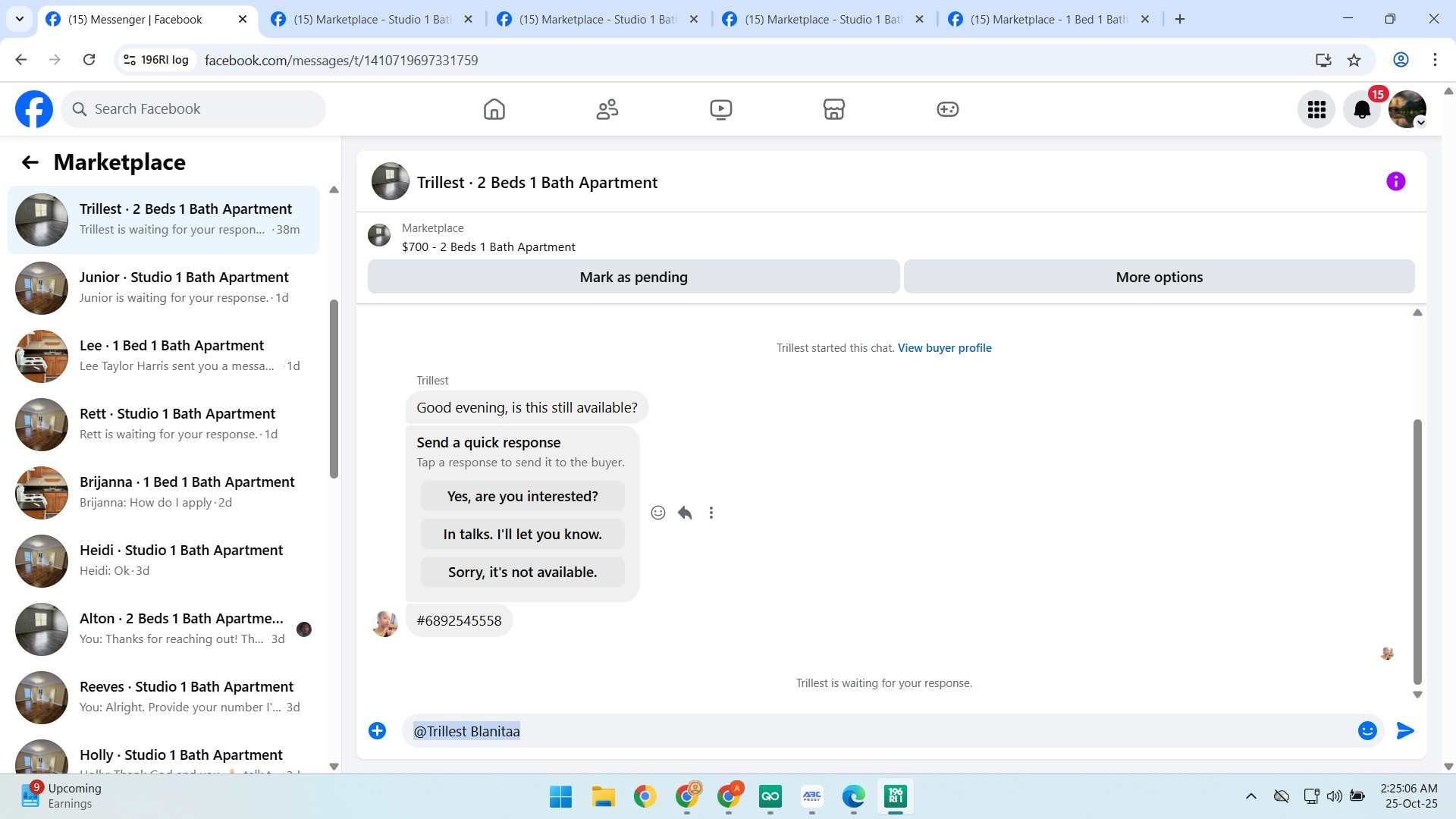Open attachment plus button in composer
Screen dimensions: 1456x819
tap(377, 731)
